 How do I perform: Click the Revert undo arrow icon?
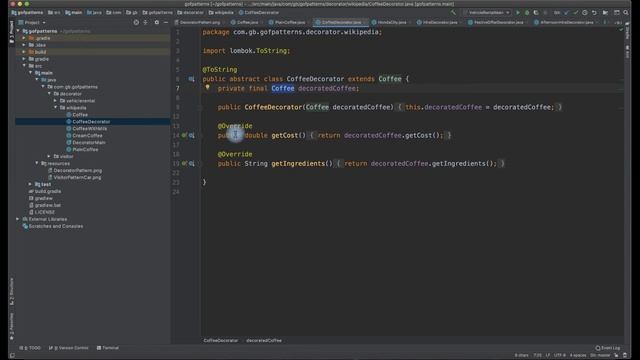point(594,13)
